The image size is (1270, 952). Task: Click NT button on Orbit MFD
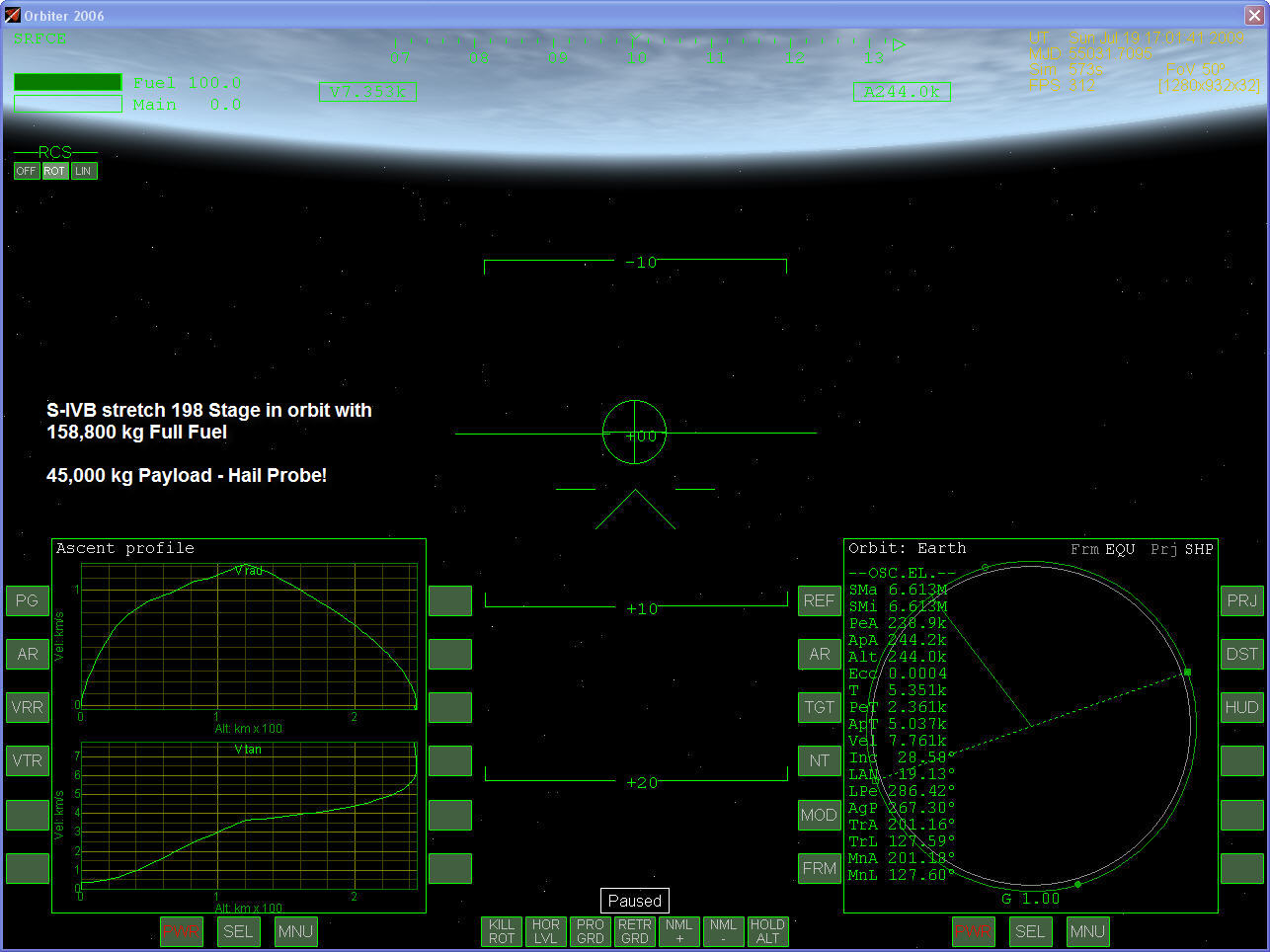(x=820, y=760)
